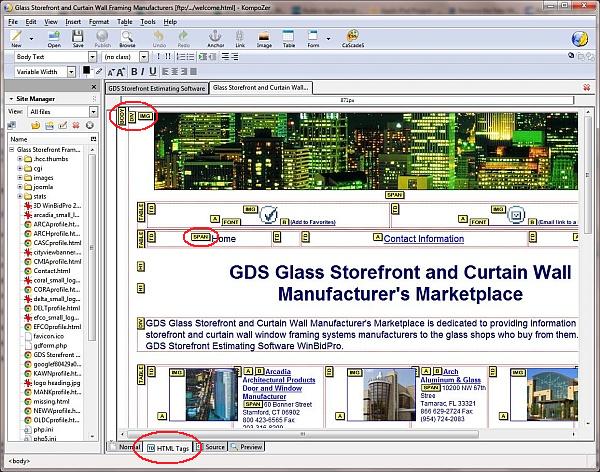This screenshot has height=472, width=600.
Task: Toggle align left button
Action: click(x=165, y=72)
